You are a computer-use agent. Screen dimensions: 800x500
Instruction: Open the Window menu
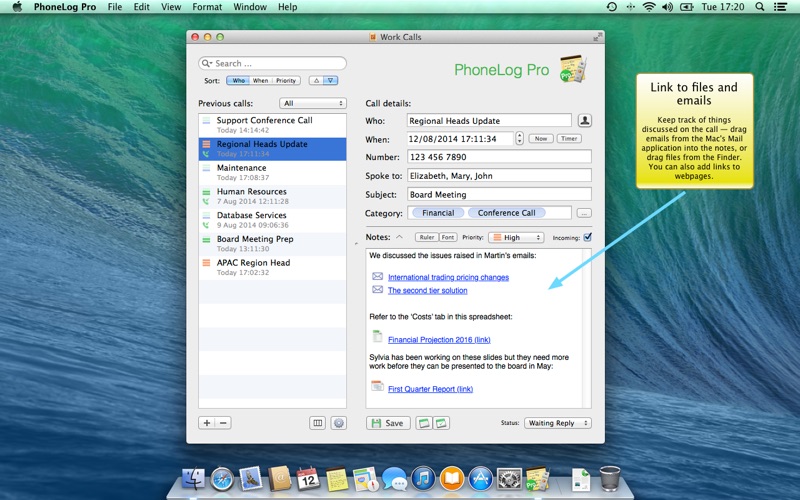[250, 7]
